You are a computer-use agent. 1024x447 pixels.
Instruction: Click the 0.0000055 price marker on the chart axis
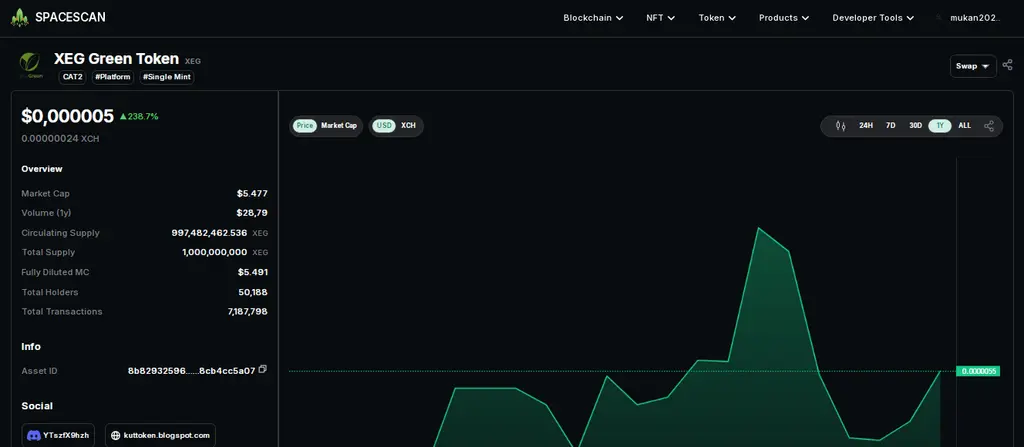coord(978,371)
